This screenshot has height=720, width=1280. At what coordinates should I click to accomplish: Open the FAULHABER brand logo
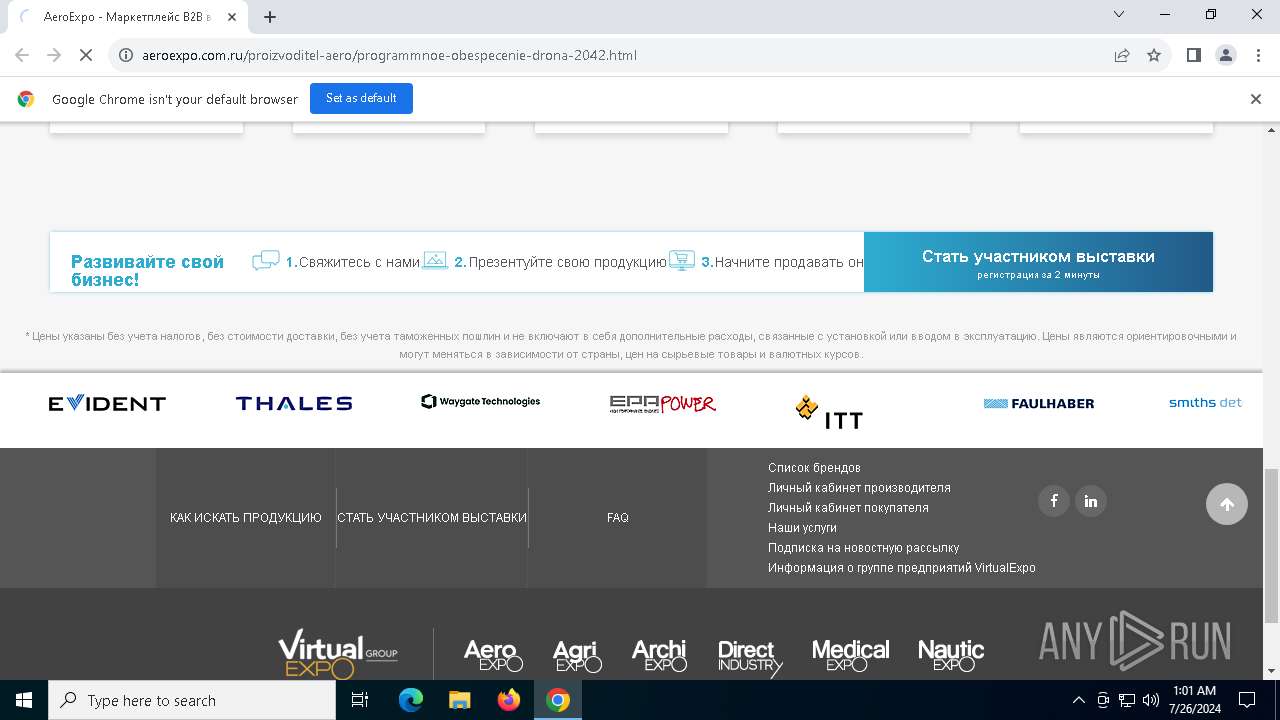coord(1039,403)
